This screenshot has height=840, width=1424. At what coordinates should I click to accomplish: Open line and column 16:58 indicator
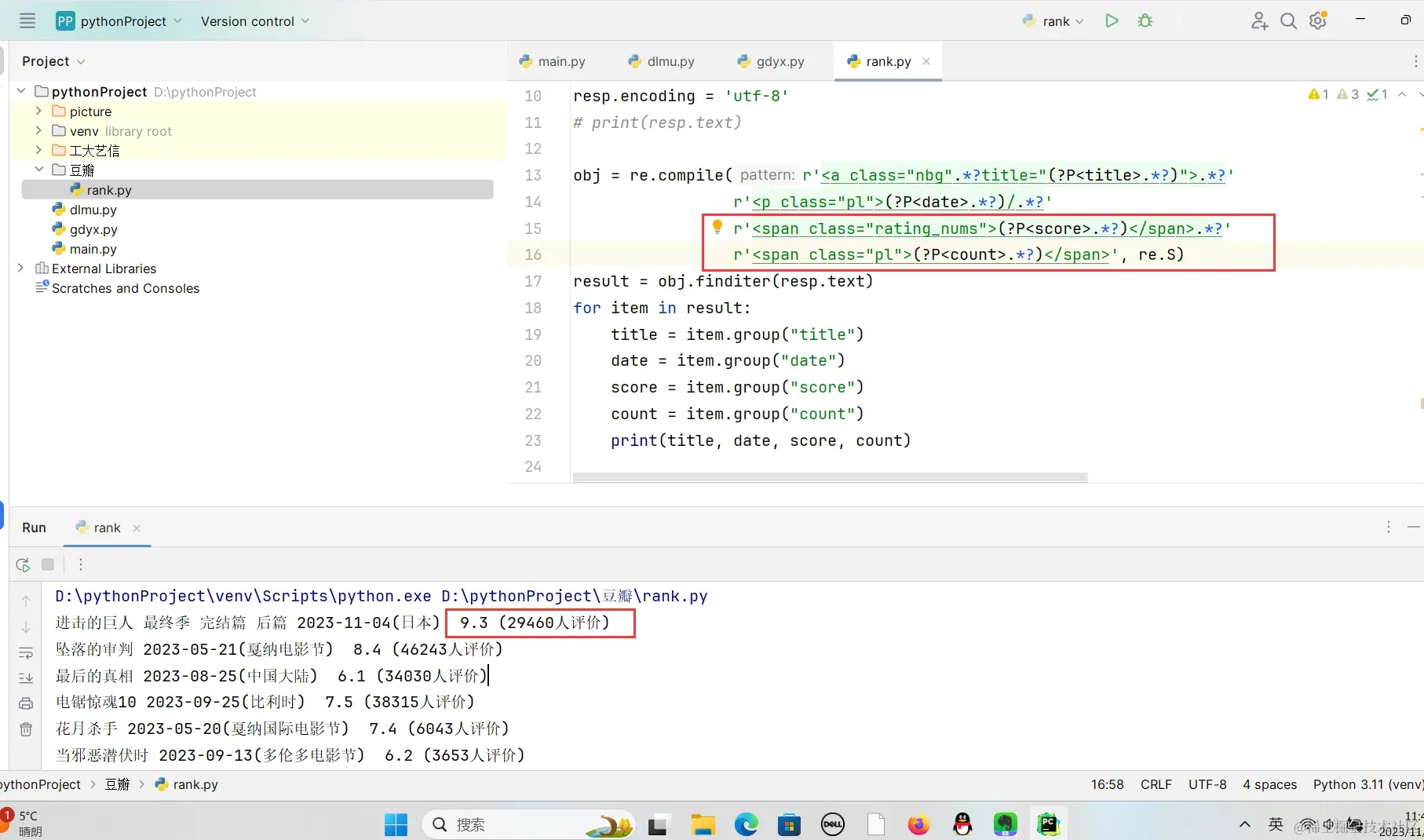[1107, 784]
